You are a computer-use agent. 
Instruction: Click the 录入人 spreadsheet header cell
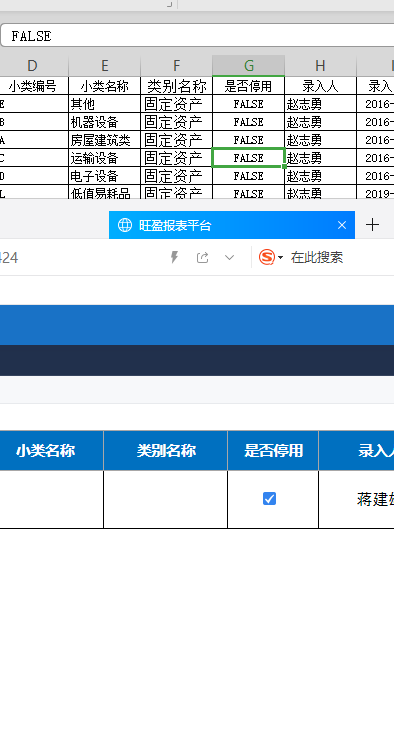(x=320, y=86)
